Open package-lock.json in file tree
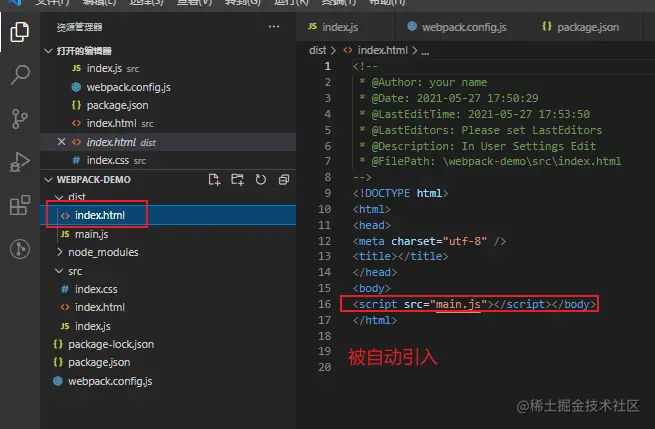 (168, 344)
